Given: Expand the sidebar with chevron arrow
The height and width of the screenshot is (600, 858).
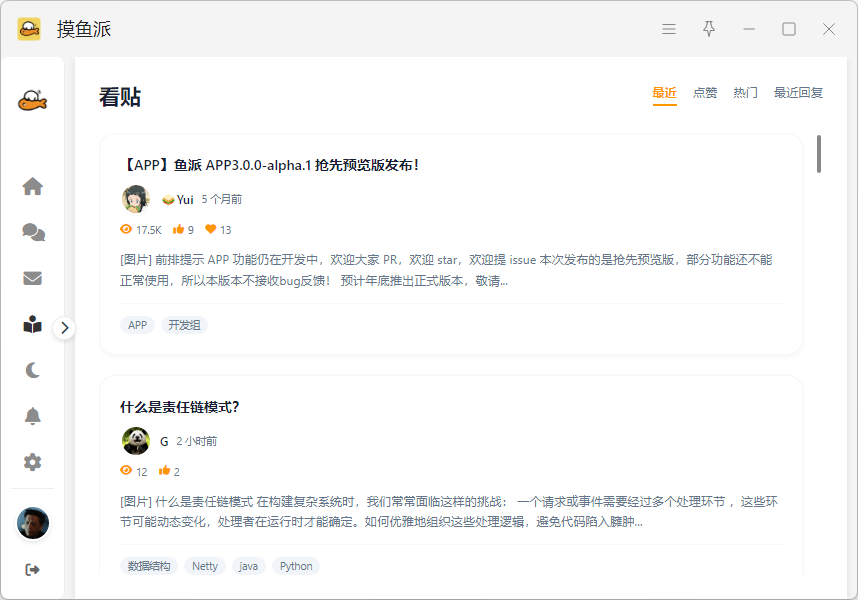Looking at the screenshot, I should pos(65,328).
